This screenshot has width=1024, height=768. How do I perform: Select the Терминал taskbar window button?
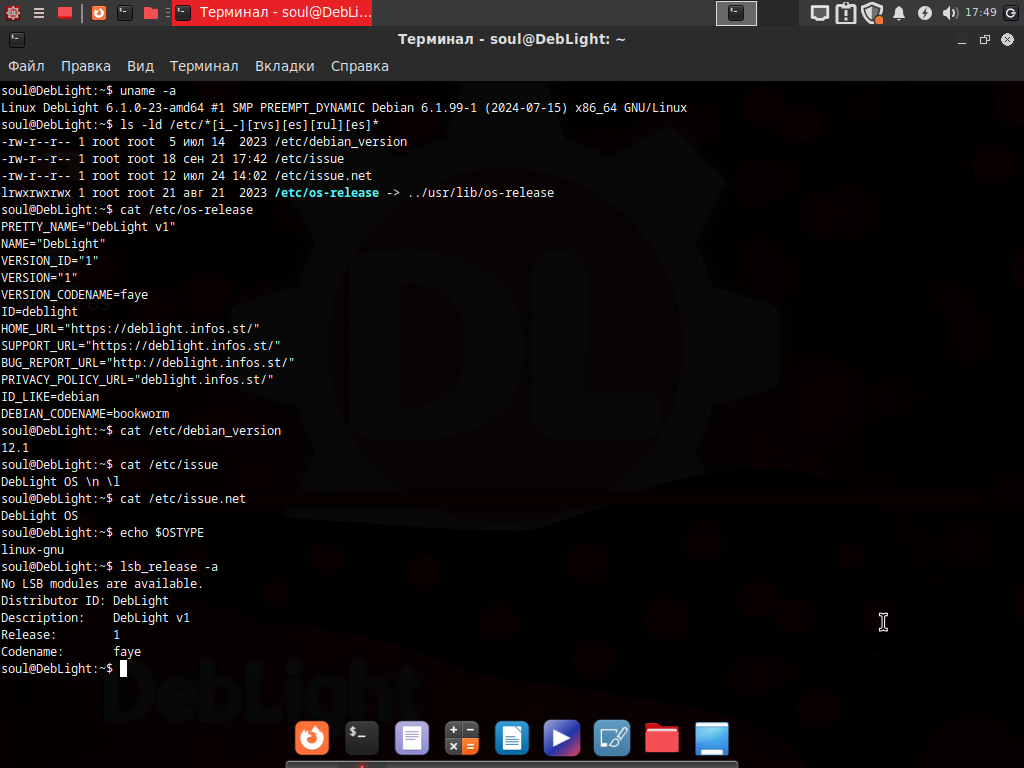272,12
